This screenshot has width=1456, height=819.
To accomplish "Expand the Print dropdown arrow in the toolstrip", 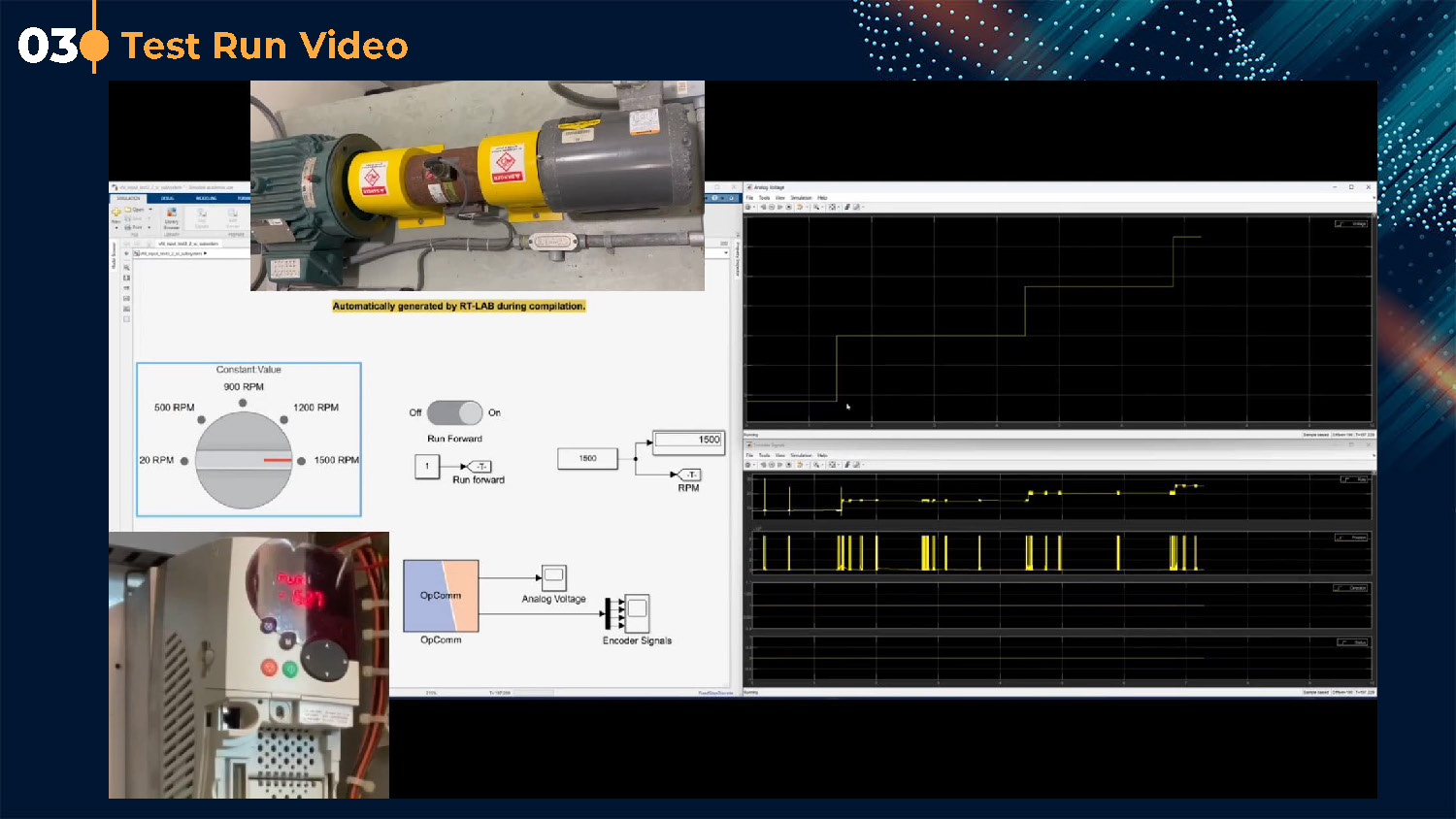I will 149,227.
